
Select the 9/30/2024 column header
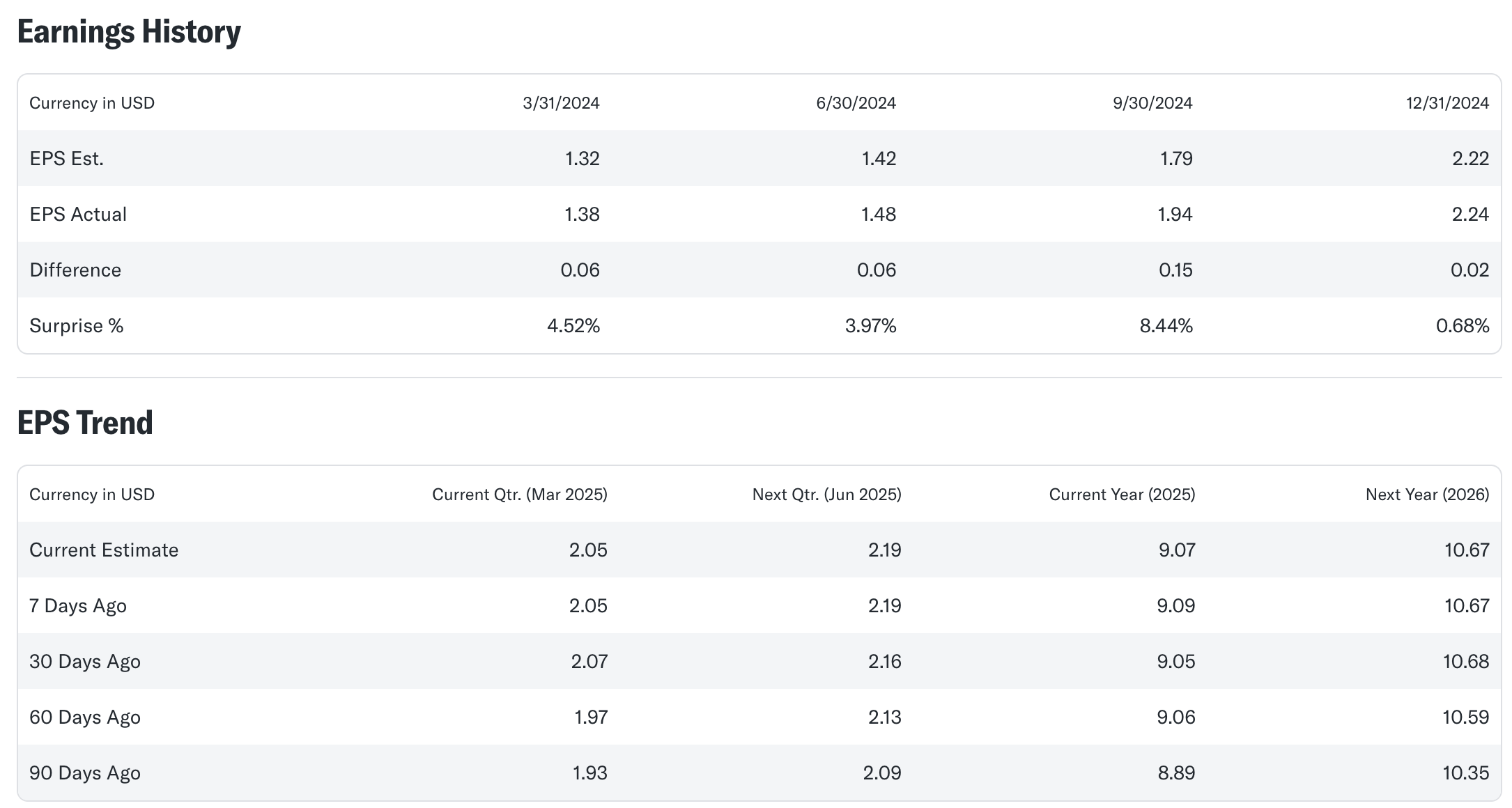[x=1152, y=103]
